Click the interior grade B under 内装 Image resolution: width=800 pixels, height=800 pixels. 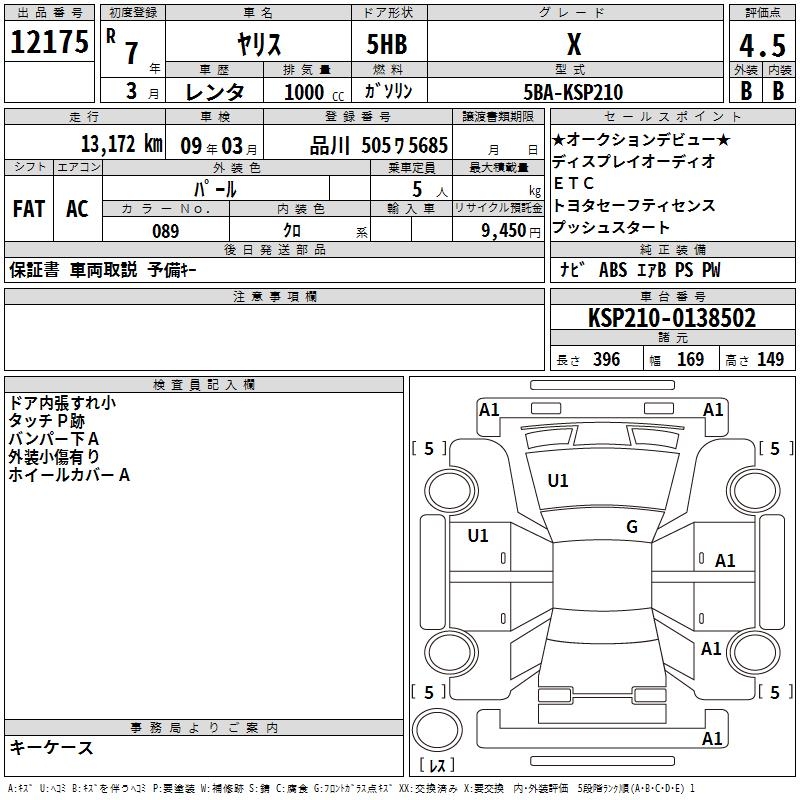[778, 91]
